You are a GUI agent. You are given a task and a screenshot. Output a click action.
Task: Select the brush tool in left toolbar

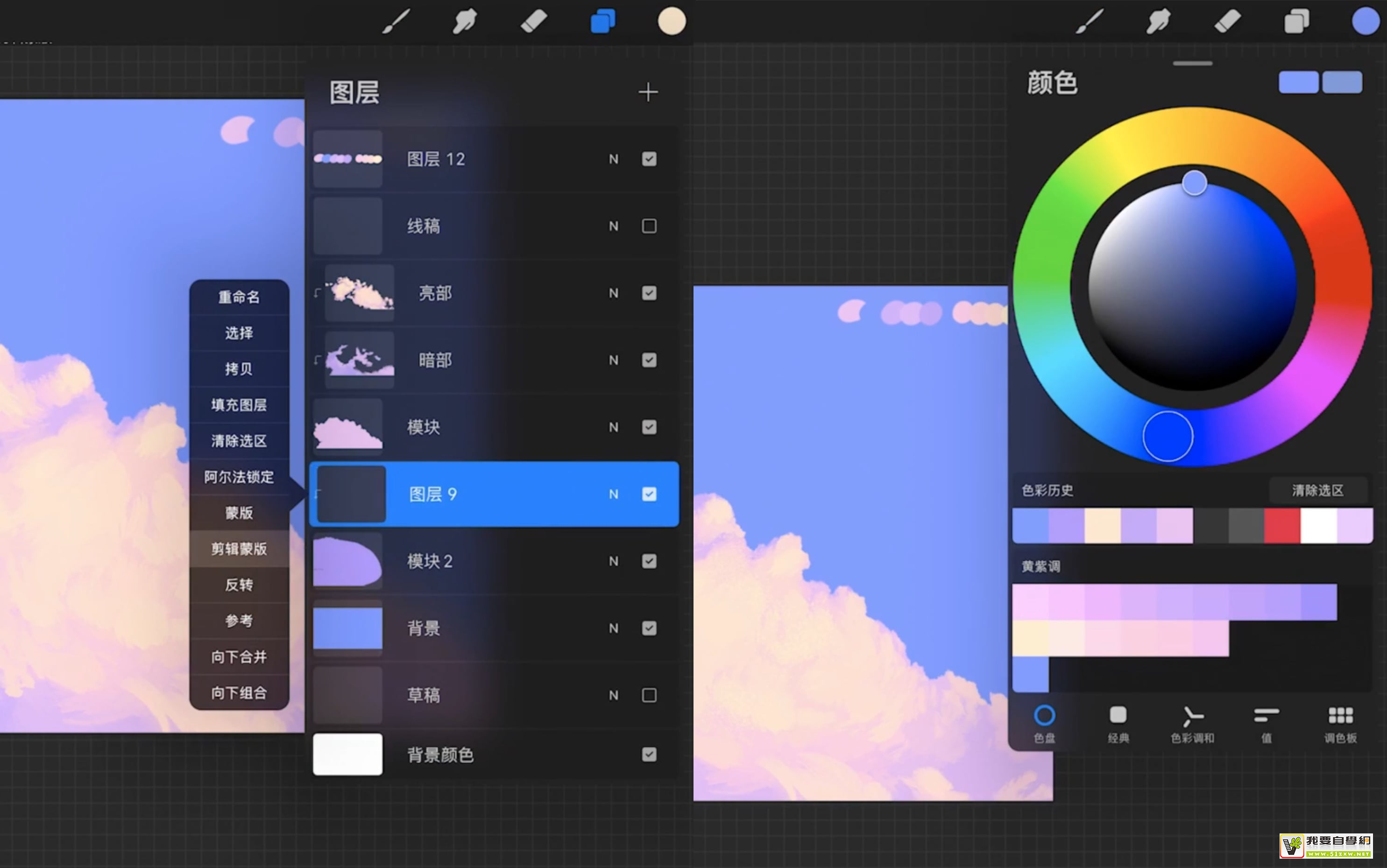tap(396, 22)
